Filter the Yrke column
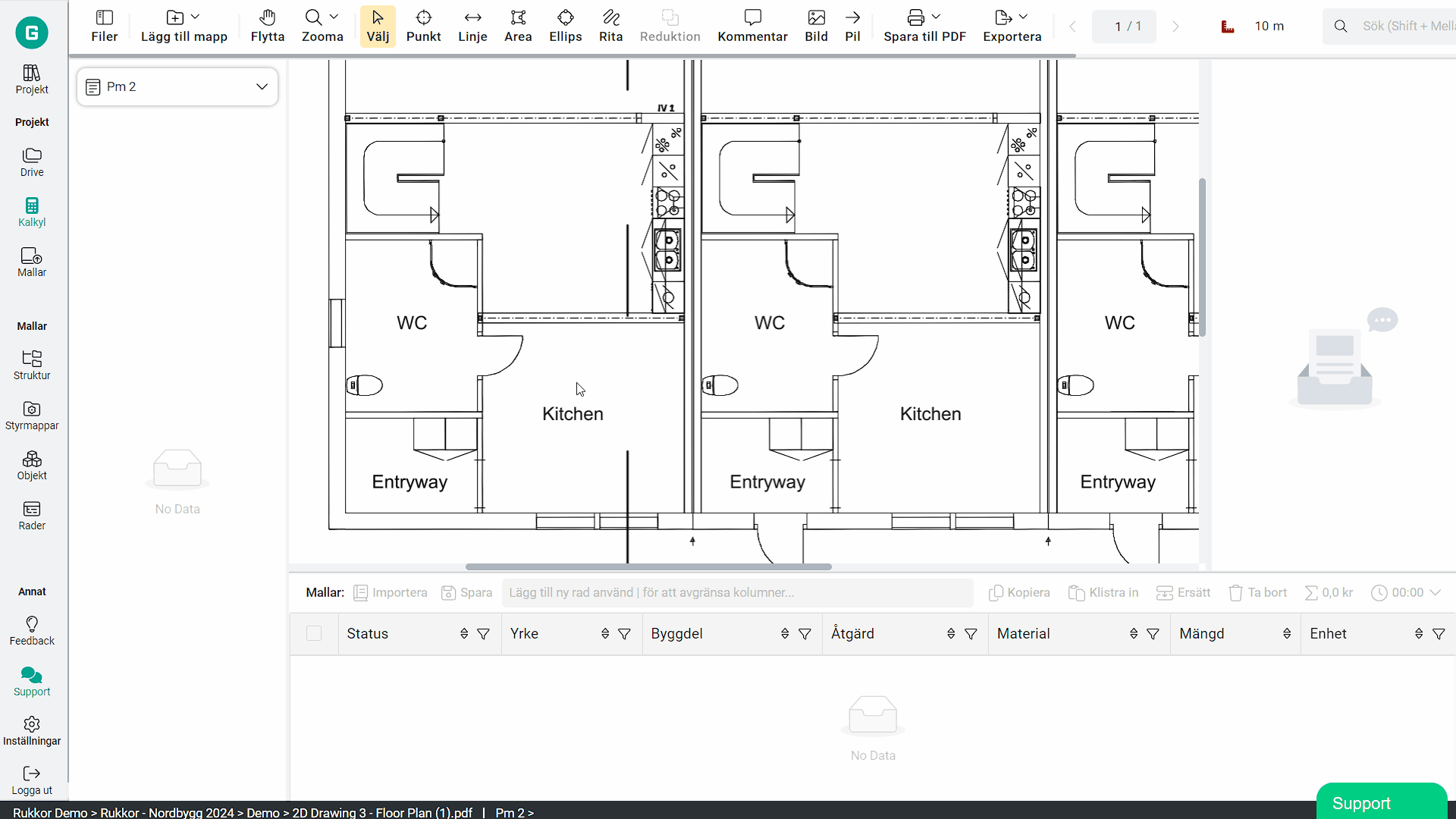Viewport: 1456px width, 819px height. (624, 634)
